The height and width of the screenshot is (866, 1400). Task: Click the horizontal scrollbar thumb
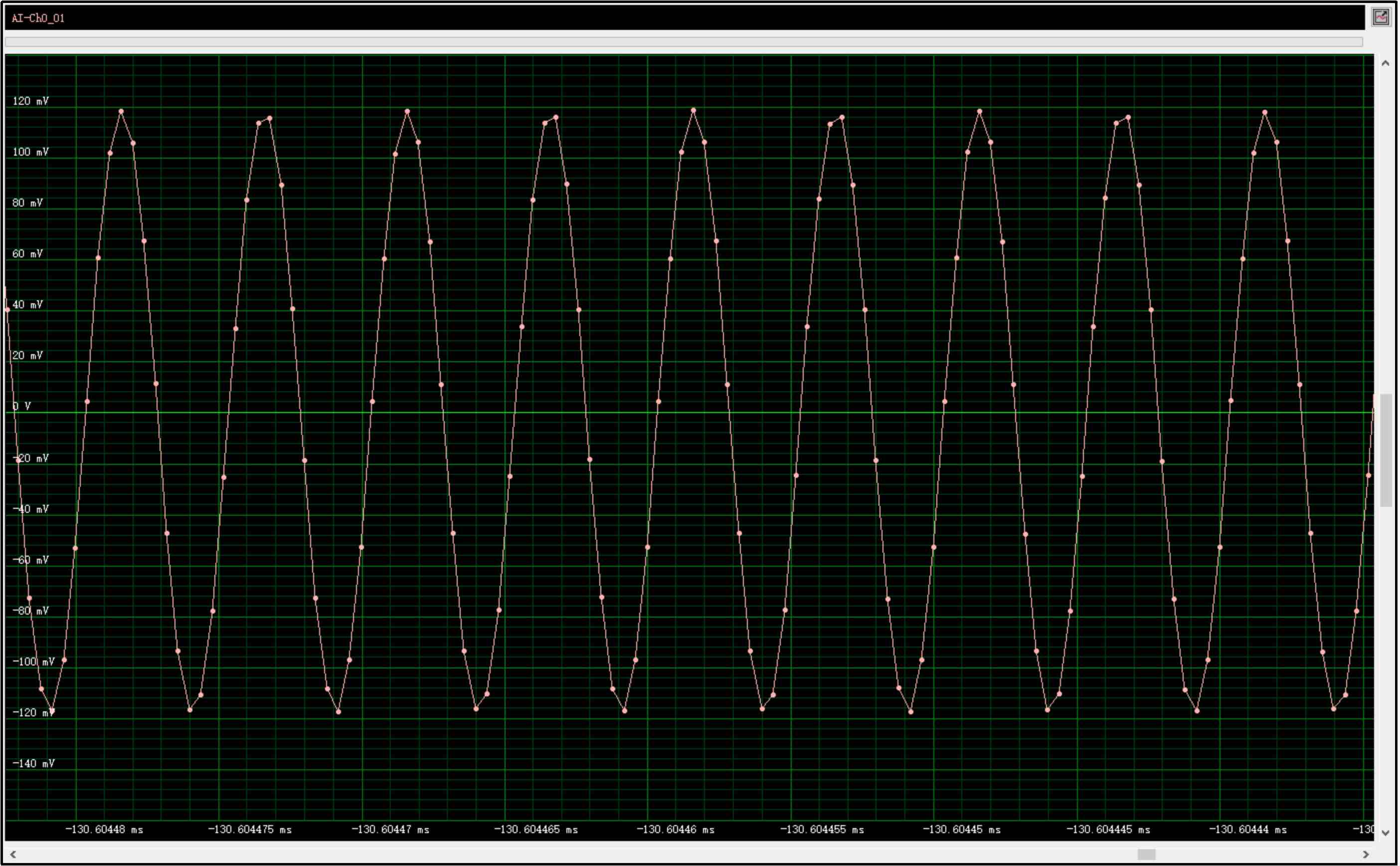point(1146,855)
